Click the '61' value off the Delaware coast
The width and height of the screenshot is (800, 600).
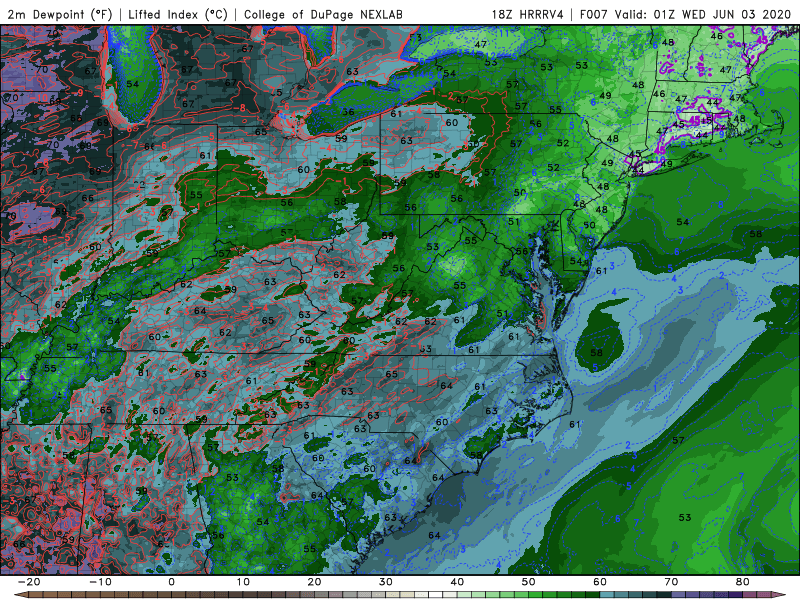coord(602,271)
